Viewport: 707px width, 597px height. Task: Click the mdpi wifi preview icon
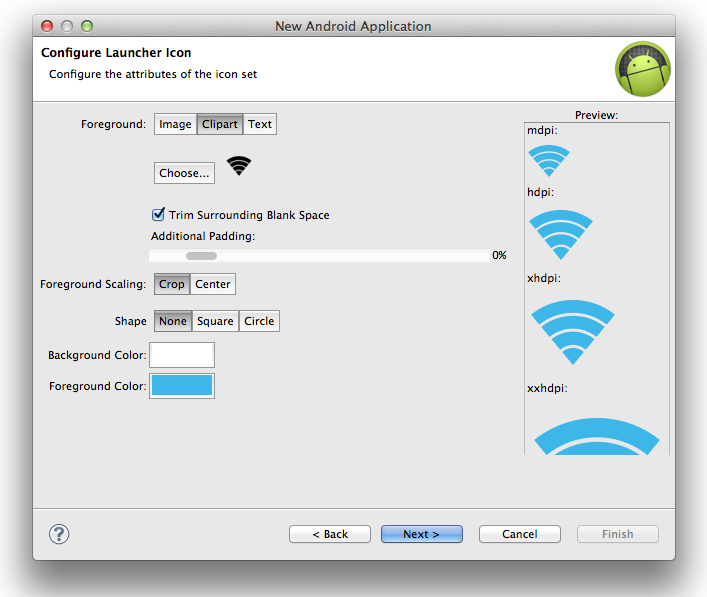pos(549,161)
